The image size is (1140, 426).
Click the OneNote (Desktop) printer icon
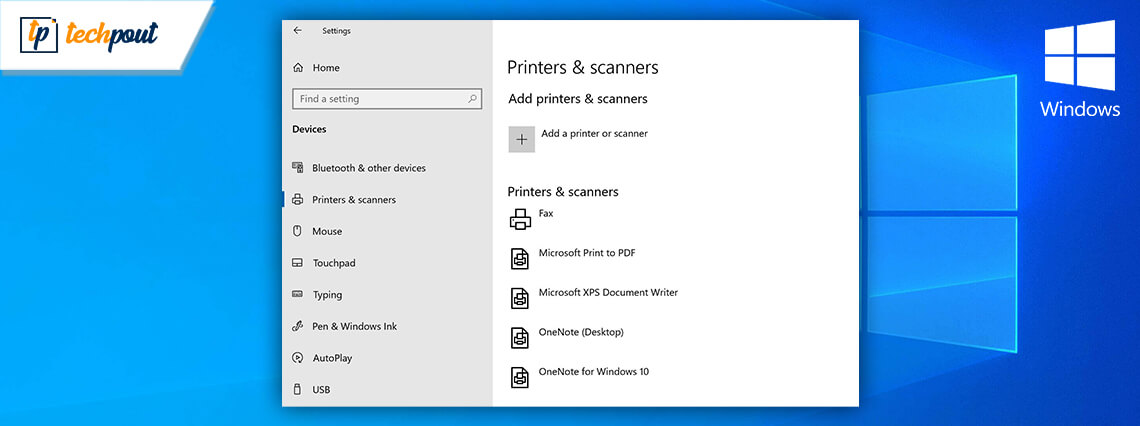tap(520, 337)
